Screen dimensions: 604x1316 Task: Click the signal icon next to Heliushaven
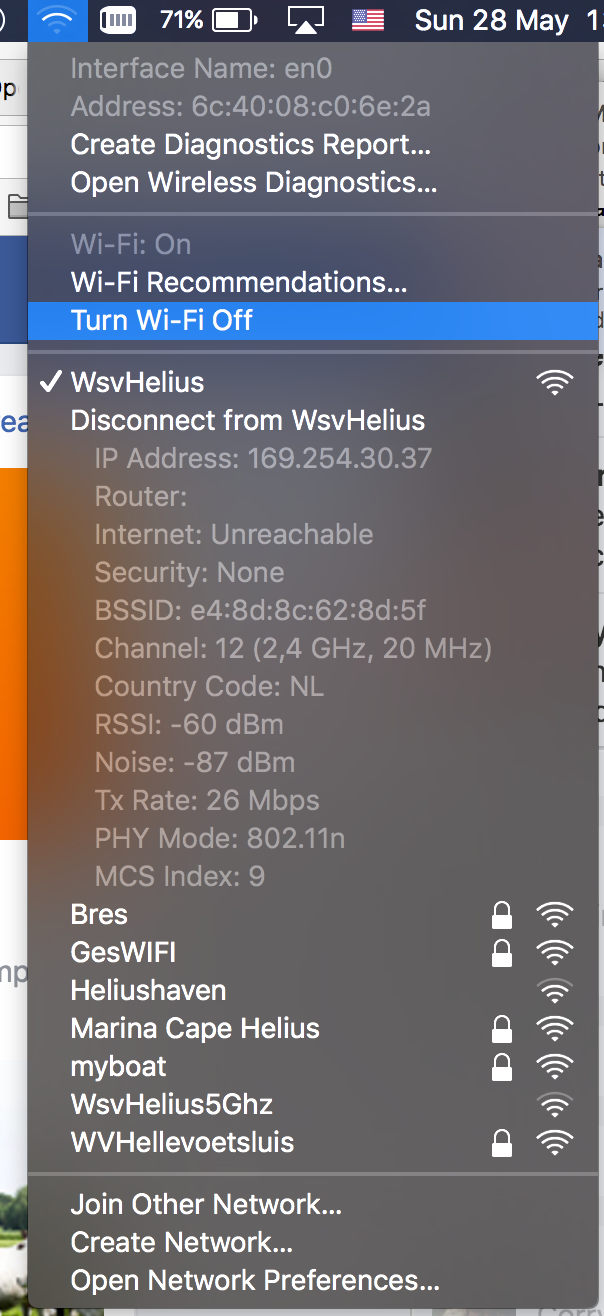point(555,990)
